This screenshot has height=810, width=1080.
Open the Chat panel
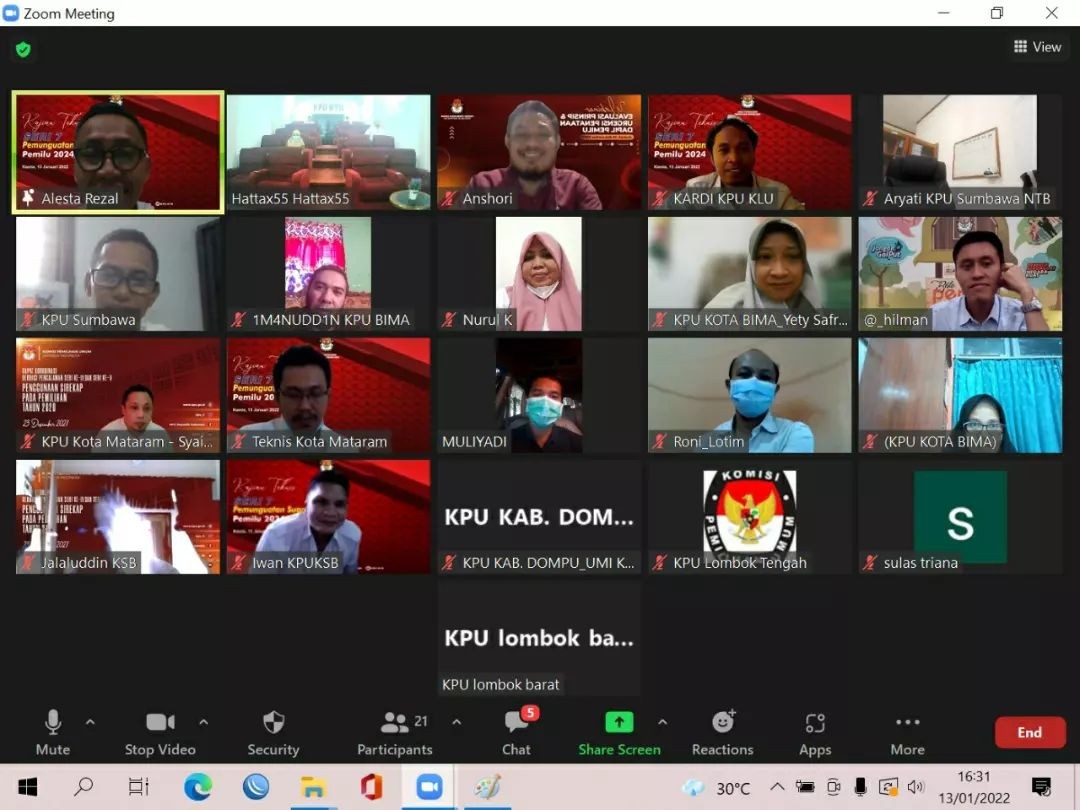coord(516,732)
